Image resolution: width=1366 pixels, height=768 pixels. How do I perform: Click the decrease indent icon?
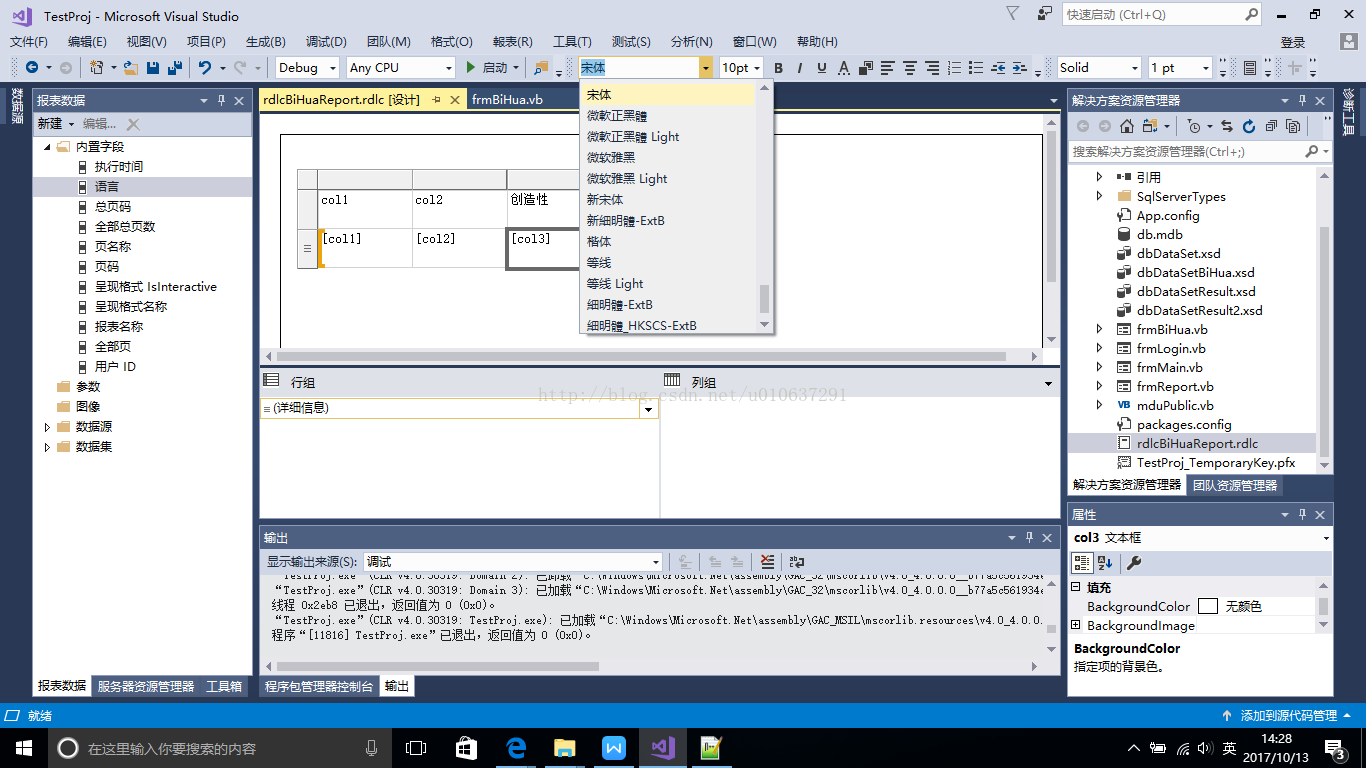998,68
